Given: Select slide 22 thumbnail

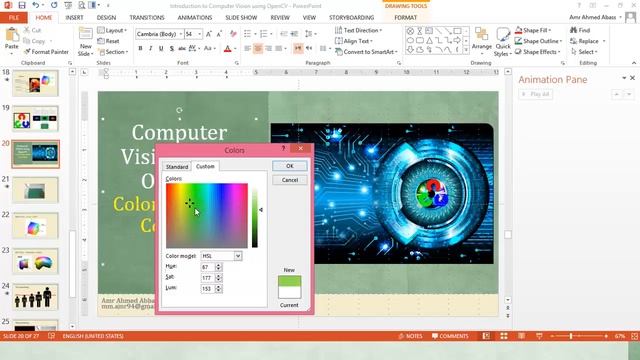Looking at the screenshot, I should (x=35, y=225).
